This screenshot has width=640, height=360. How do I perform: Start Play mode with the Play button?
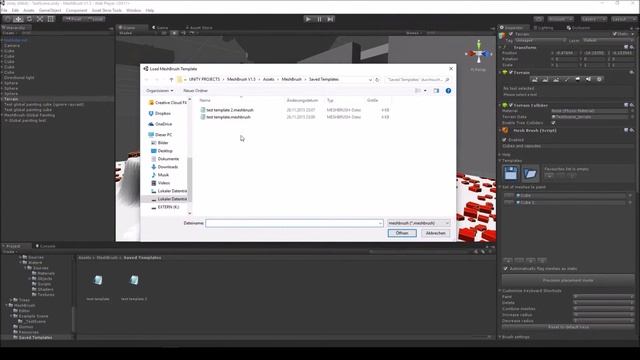[x=308, y=19]
